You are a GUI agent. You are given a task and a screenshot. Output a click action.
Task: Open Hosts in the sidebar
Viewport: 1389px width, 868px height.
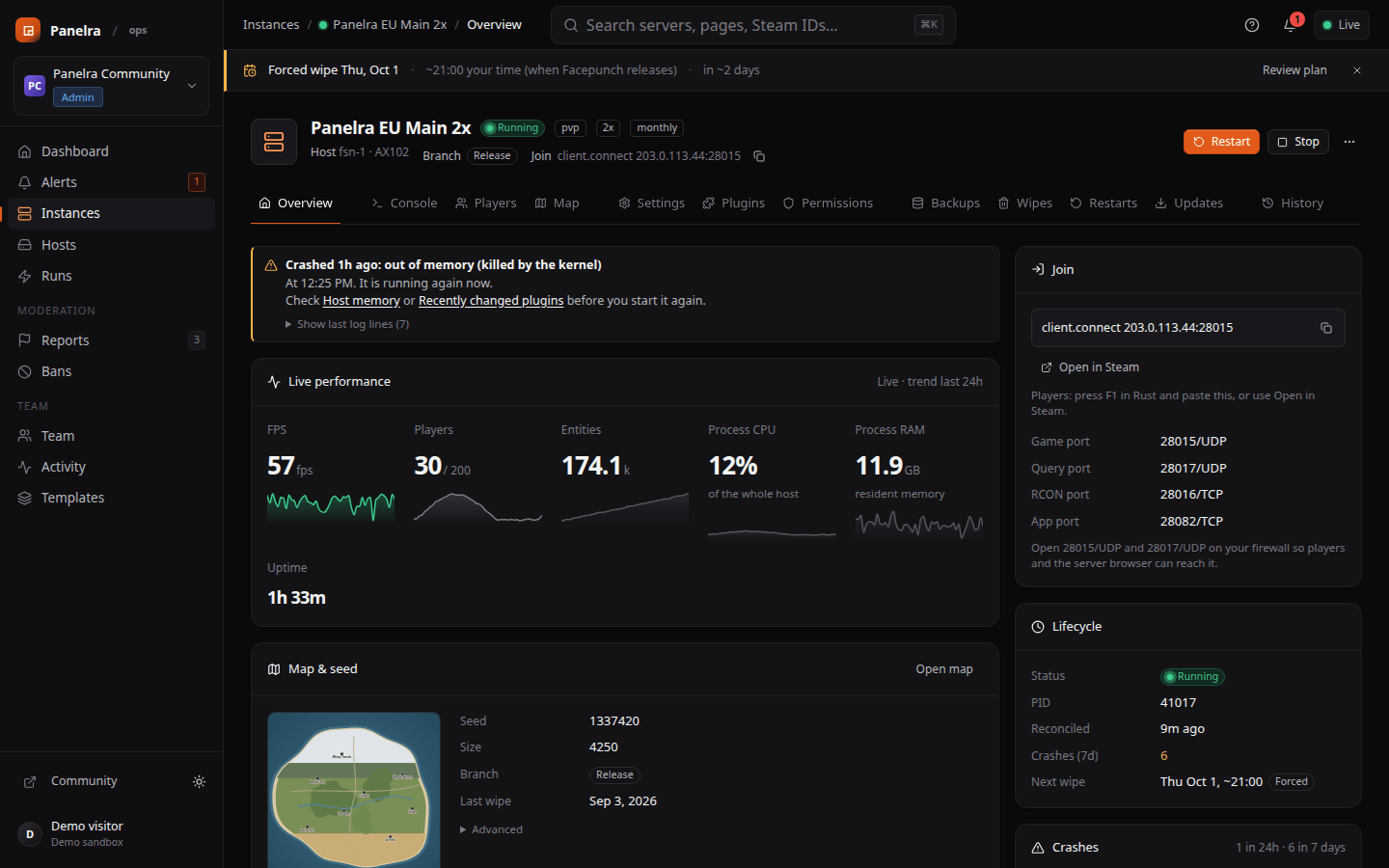[x=111, y=245]
